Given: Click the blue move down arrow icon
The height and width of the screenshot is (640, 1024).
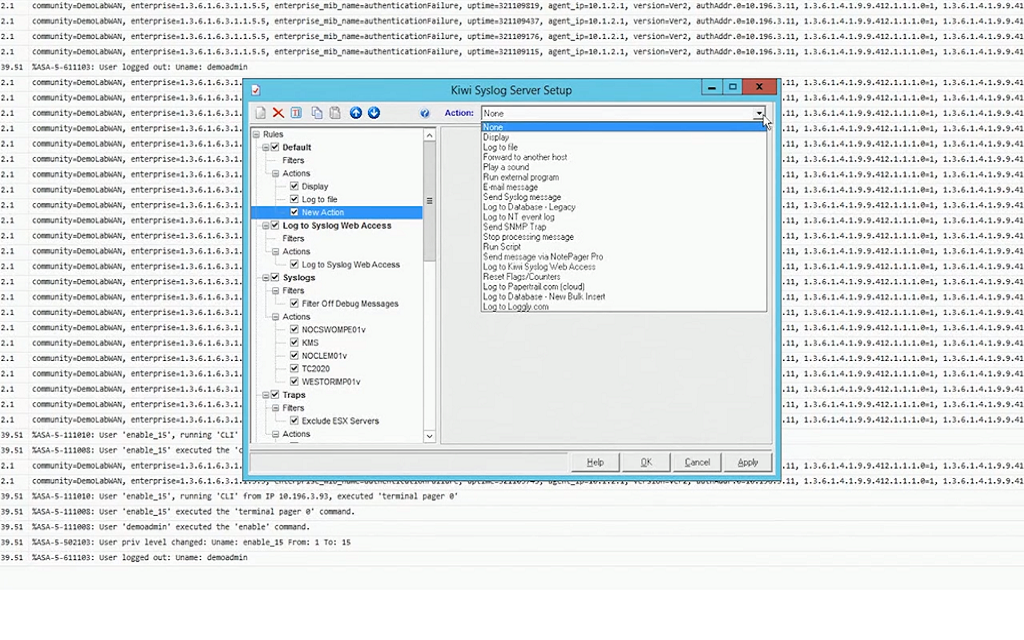Looking at the screenshot, I should pyautogui.click(x=374, y=112).
